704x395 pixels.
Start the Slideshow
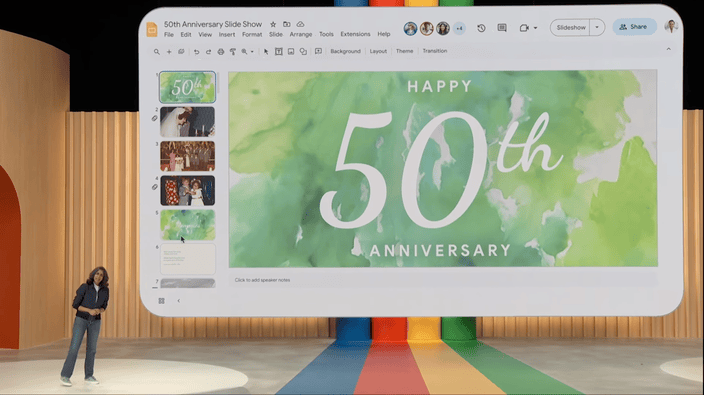(571, 27)
